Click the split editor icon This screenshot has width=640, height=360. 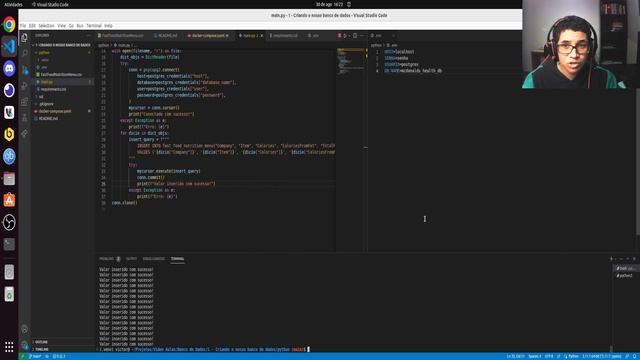pos(355,36)
